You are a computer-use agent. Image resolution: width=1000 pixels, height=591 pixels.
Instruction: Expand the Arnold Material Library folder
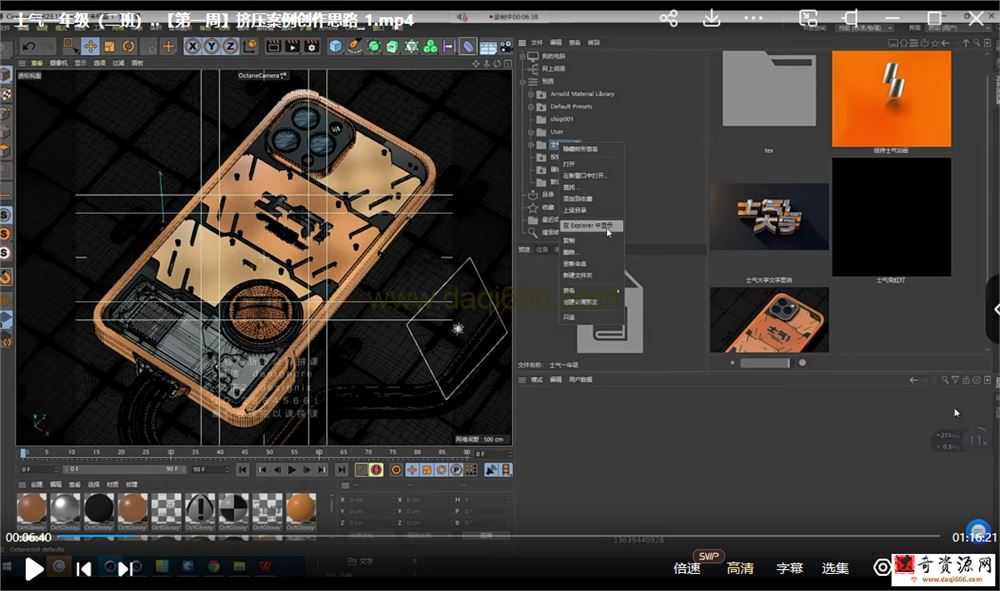click(x=531, y=94)
